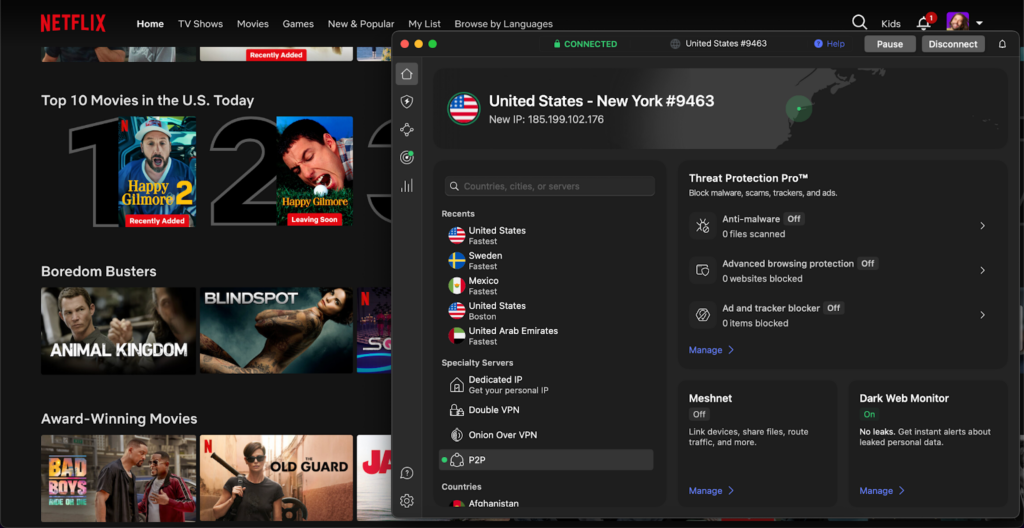Click the Anti-malware bug icon

click(x=703, y=226)
